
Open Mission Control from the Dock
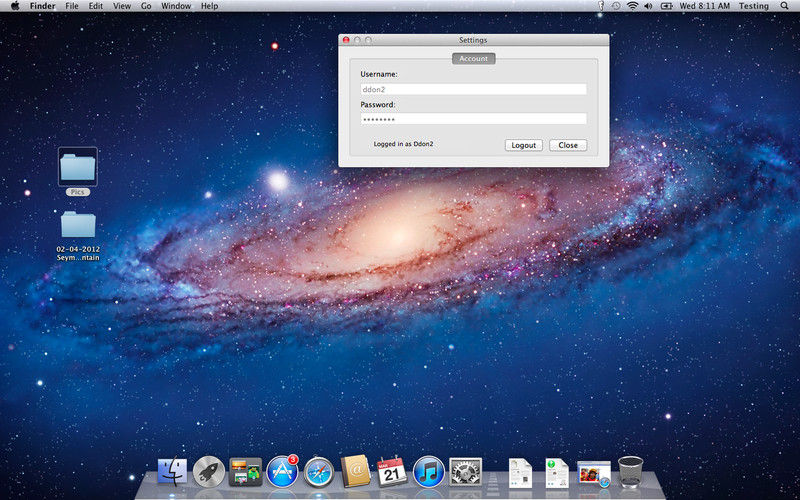pyautogui.click(x=245, y=471)
